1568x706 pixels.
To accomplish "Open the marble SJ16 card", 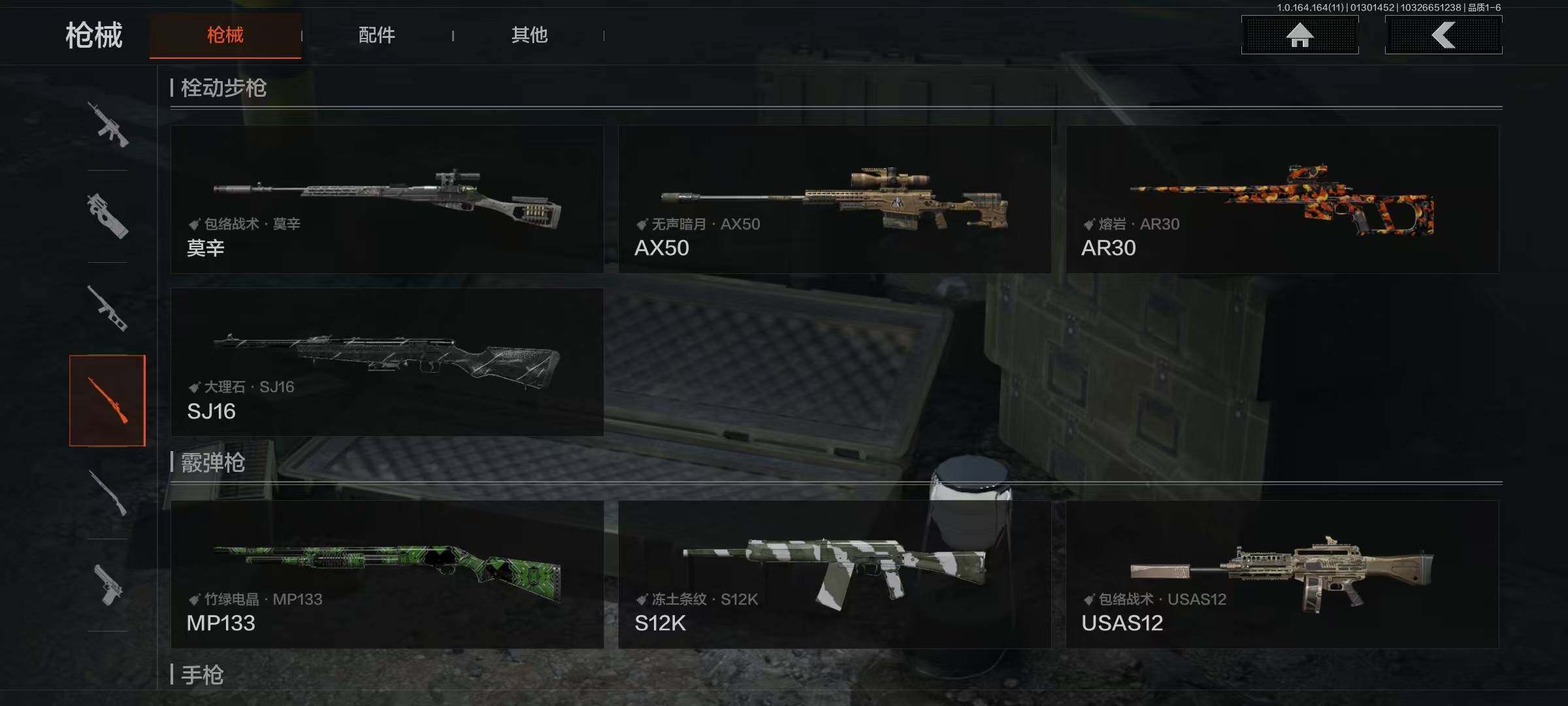I will [x=387, y=362].
